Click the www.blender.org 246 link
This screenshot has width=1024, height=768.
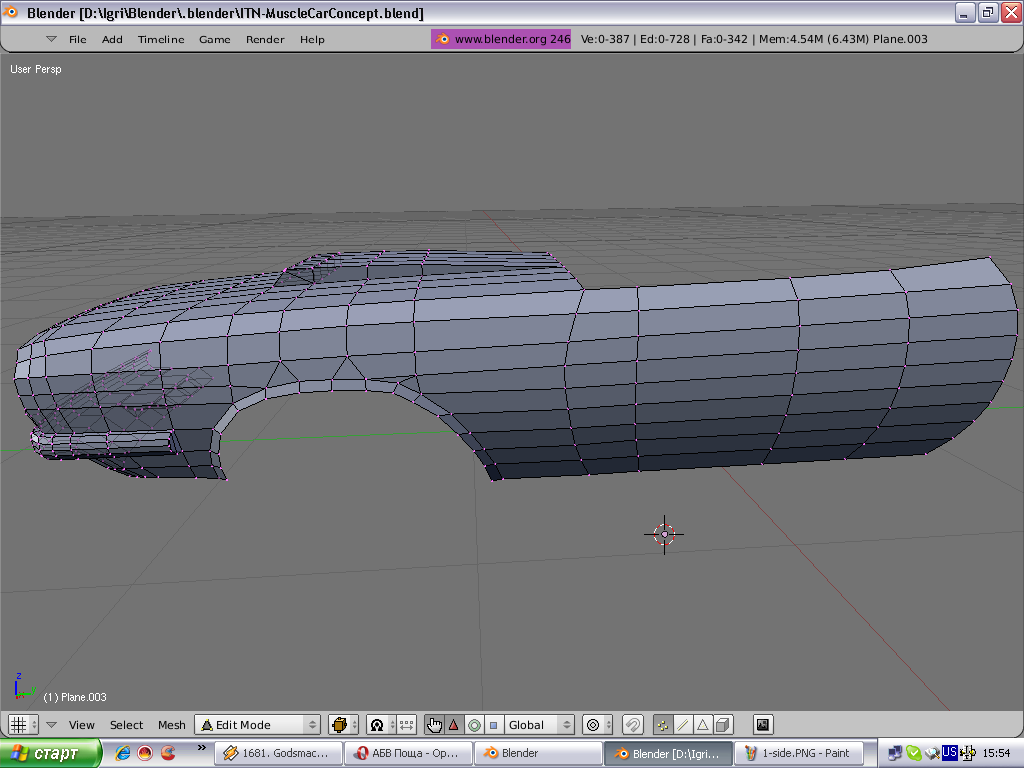point(502,40)
